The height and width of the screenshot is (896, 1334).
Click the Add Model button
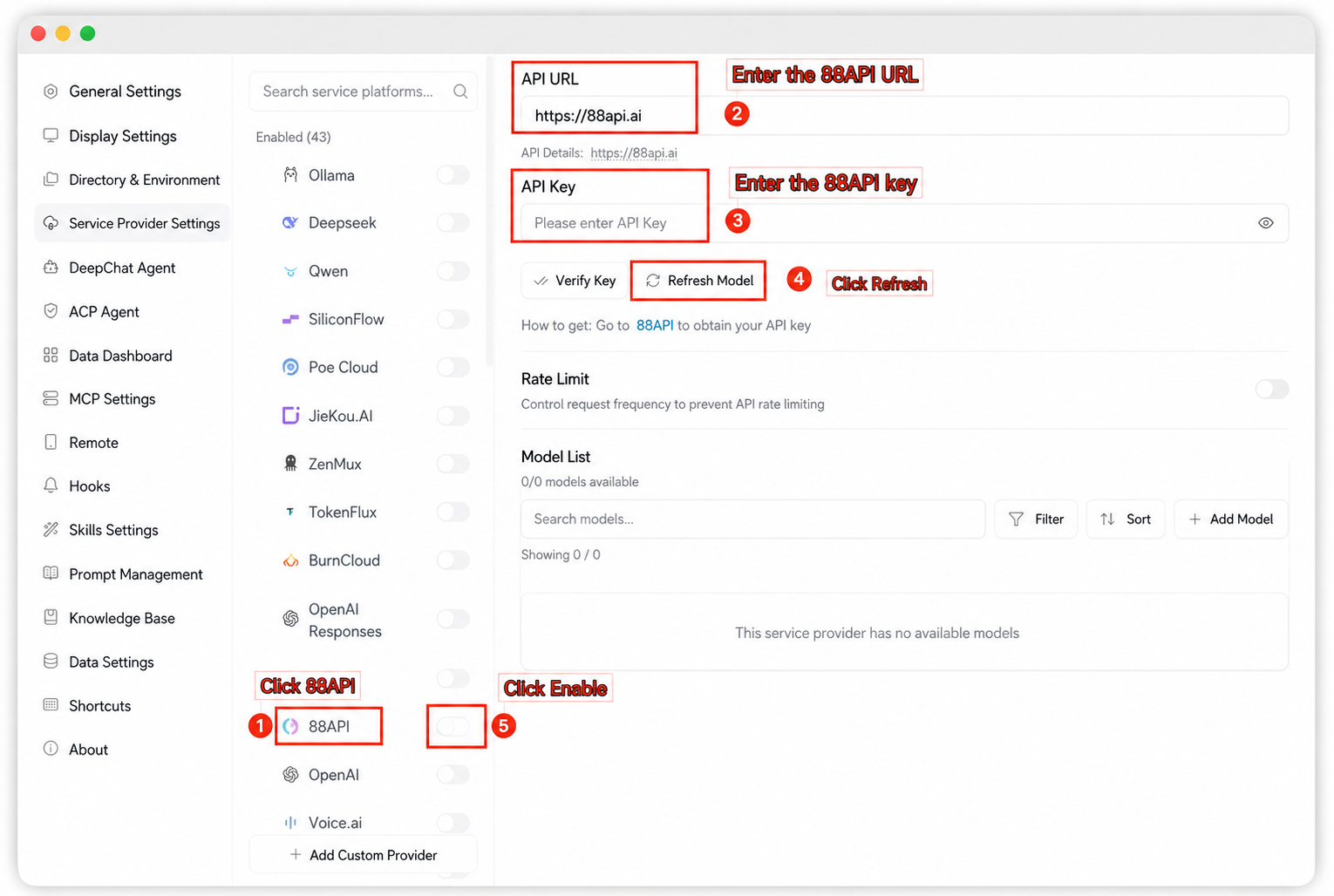coord(1231,519)
